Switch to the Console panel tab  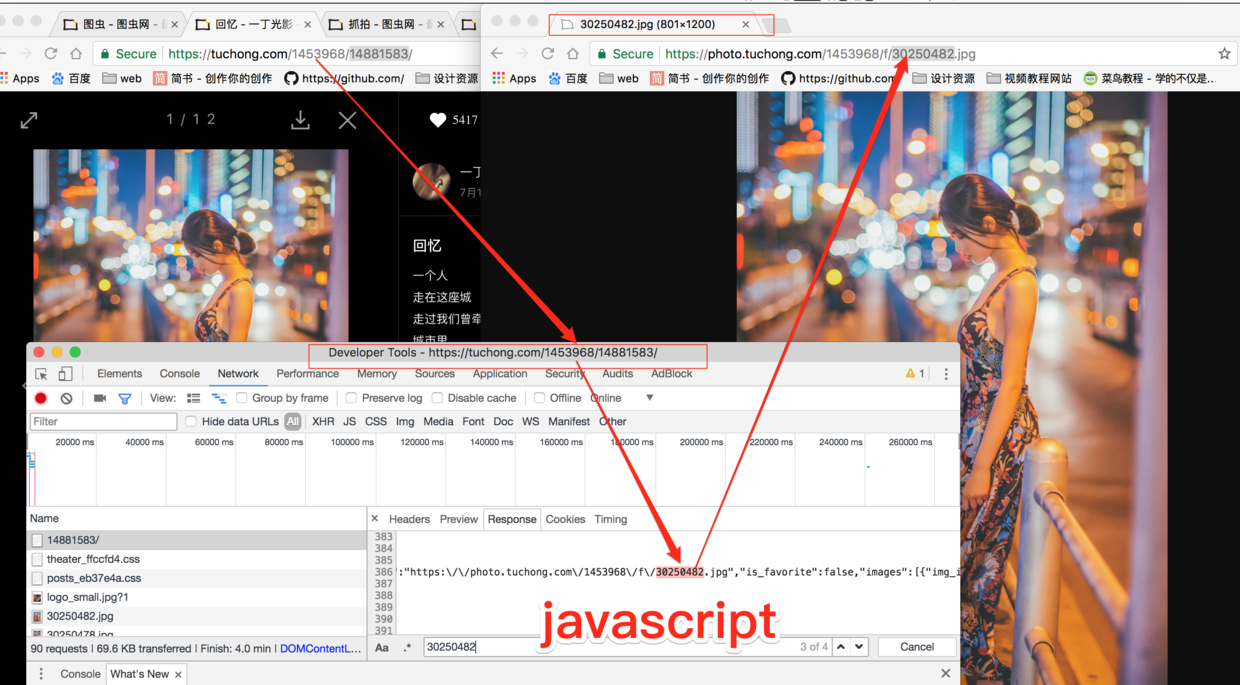[180, 374]
